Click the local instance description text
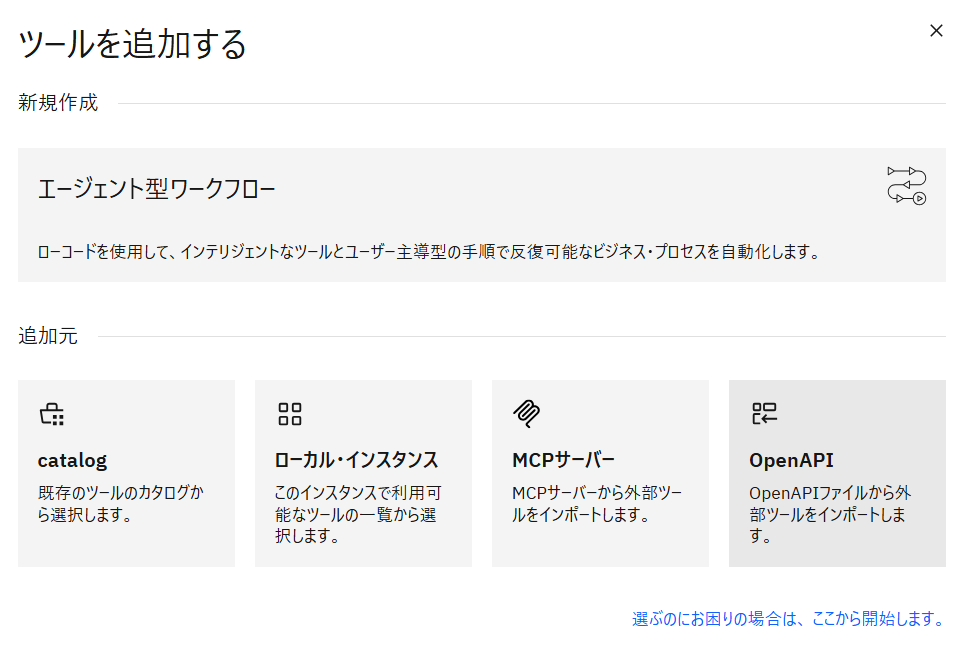This screenshot has width=964, height=670. [x=357, y=515]
